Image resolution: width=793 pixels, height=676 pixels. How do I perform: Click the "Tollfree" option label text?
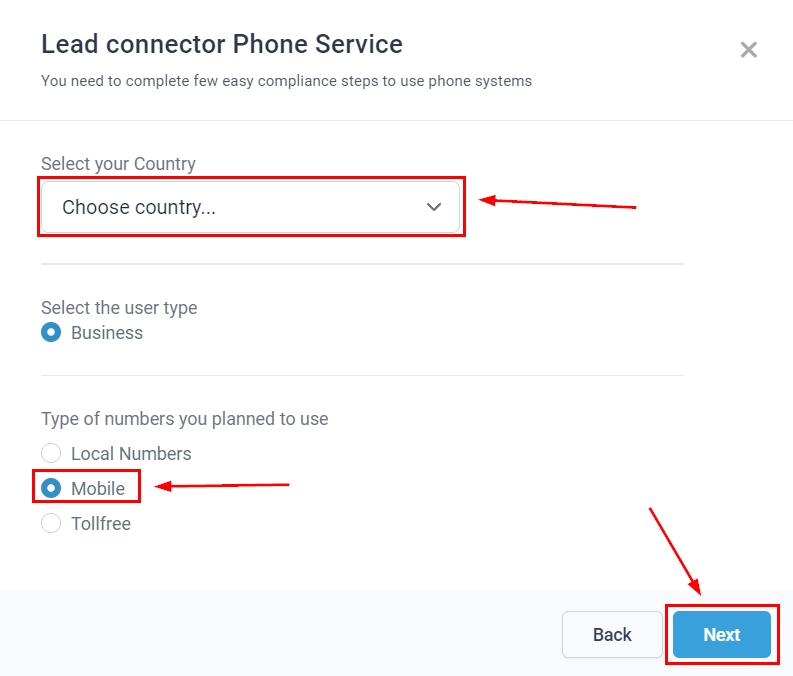coord(101,523)
